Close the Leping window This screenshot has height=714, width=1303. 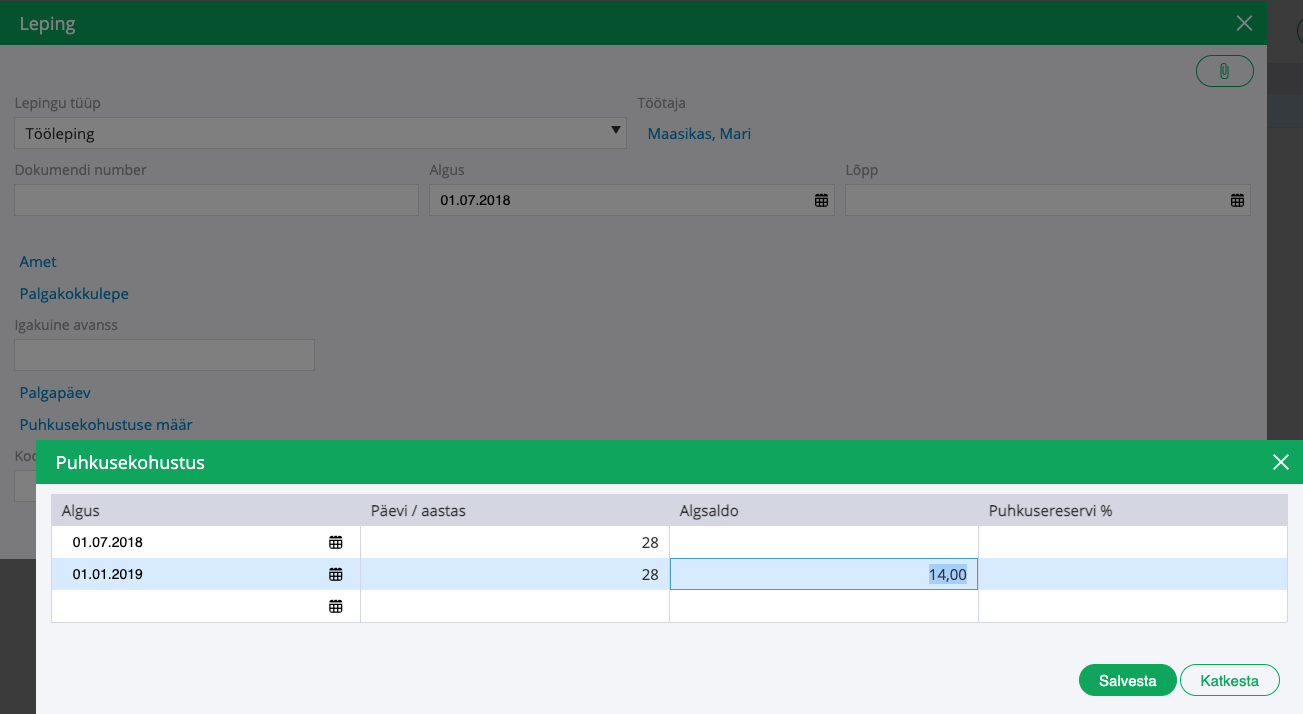point(1244,23)
